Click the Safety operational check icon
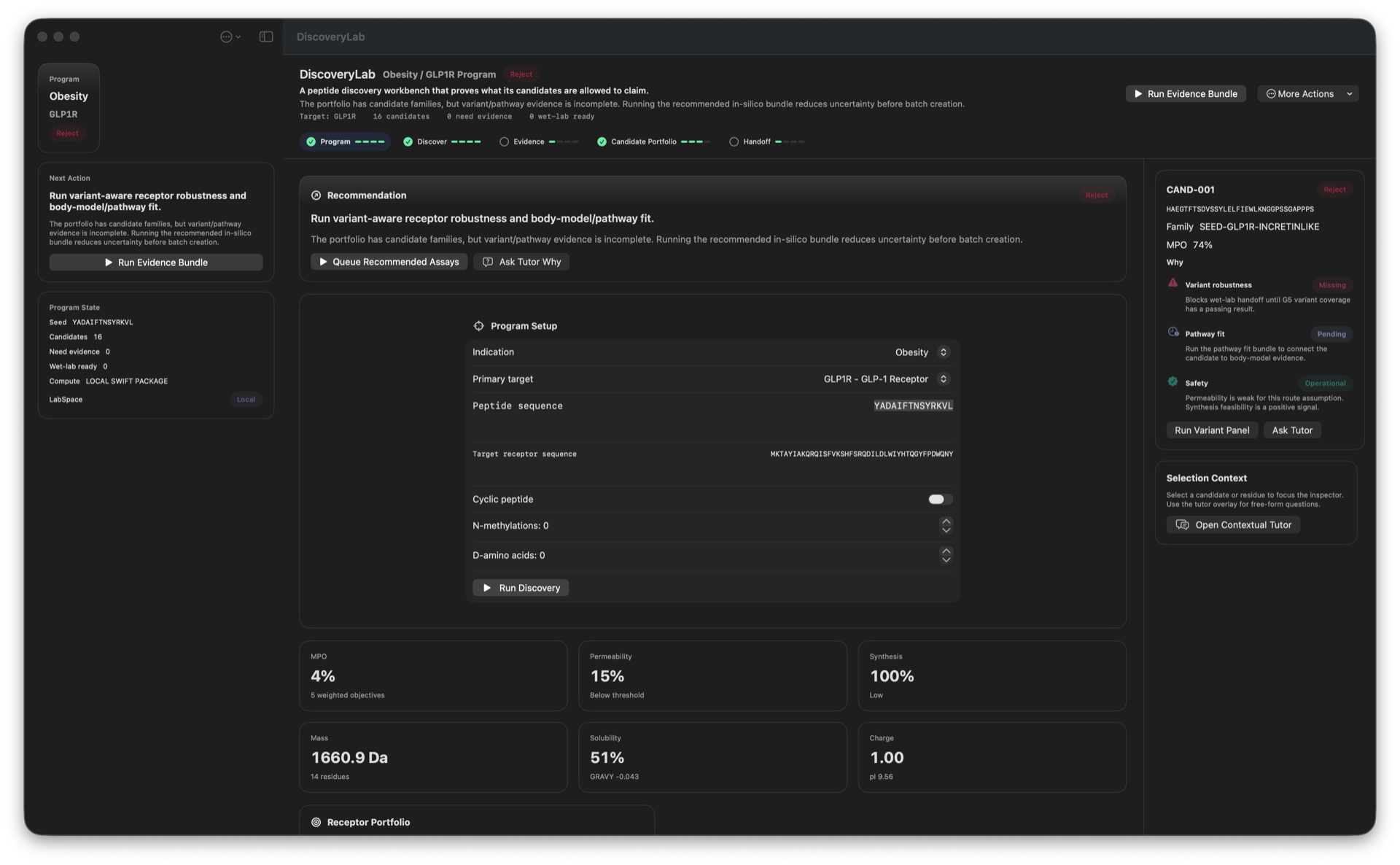Viewport: 1400px width, 865px height. pyautogui.click(x=1172, y=381)
